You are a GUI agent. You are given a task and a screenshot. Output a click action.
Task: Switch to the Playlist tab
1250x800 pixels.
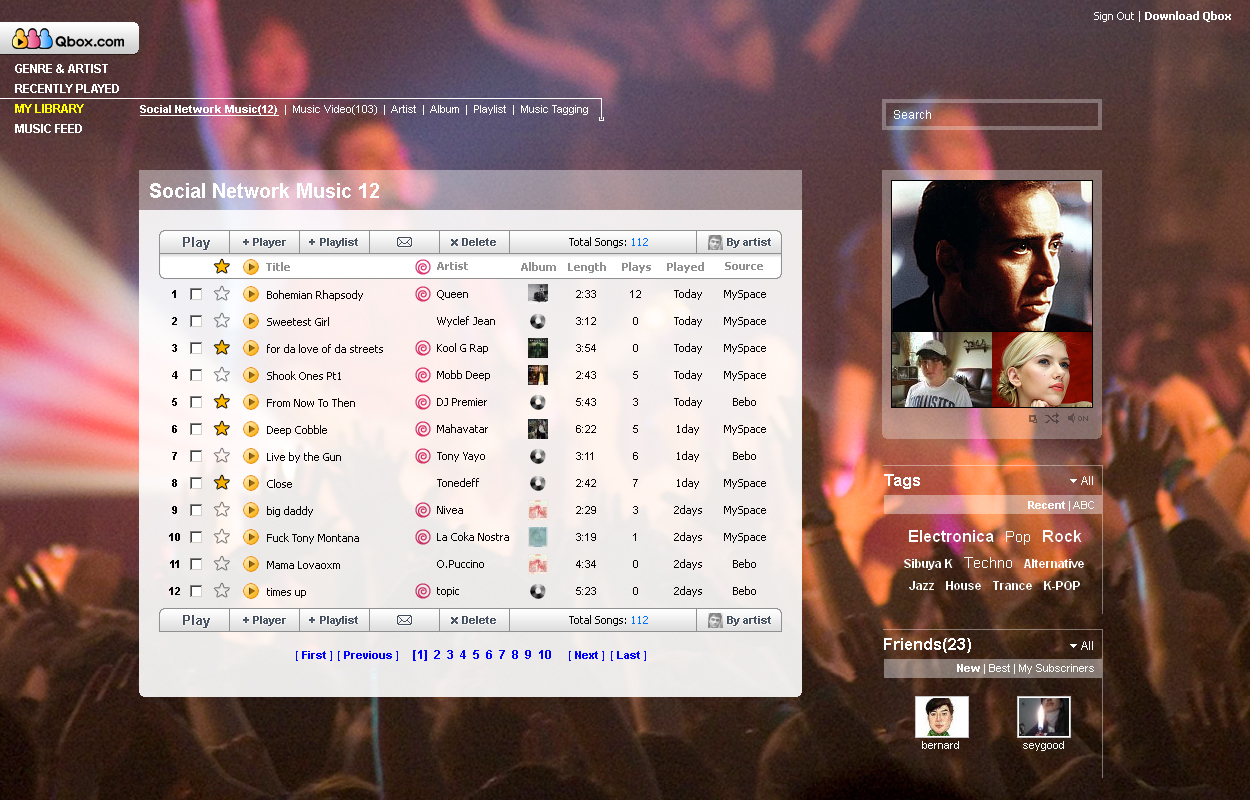click(x=490, y=109)
